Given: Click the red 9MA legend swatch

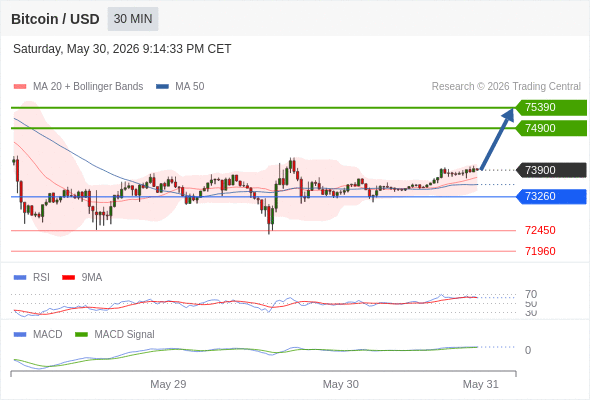Looking at the screenshot, I should [x=68, y=278].
